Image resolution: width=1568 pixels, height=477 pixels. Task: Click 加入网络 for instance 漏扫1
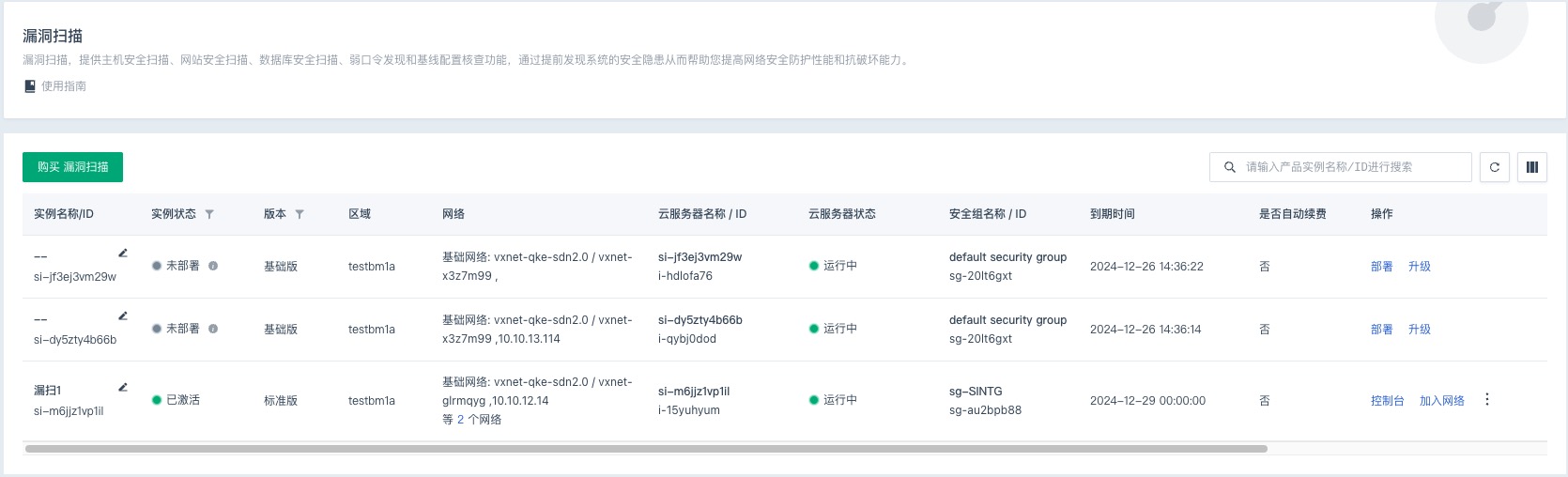[1441, 401]
